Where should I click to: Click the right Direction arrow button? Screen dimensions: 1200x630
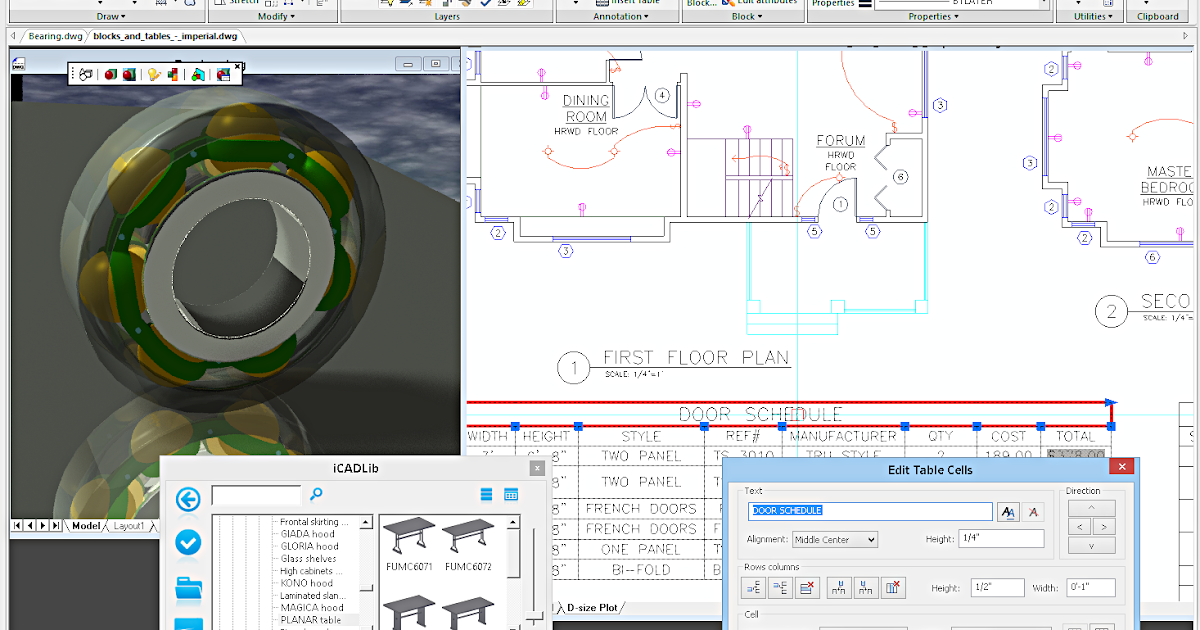click(x=1104, y=526)
